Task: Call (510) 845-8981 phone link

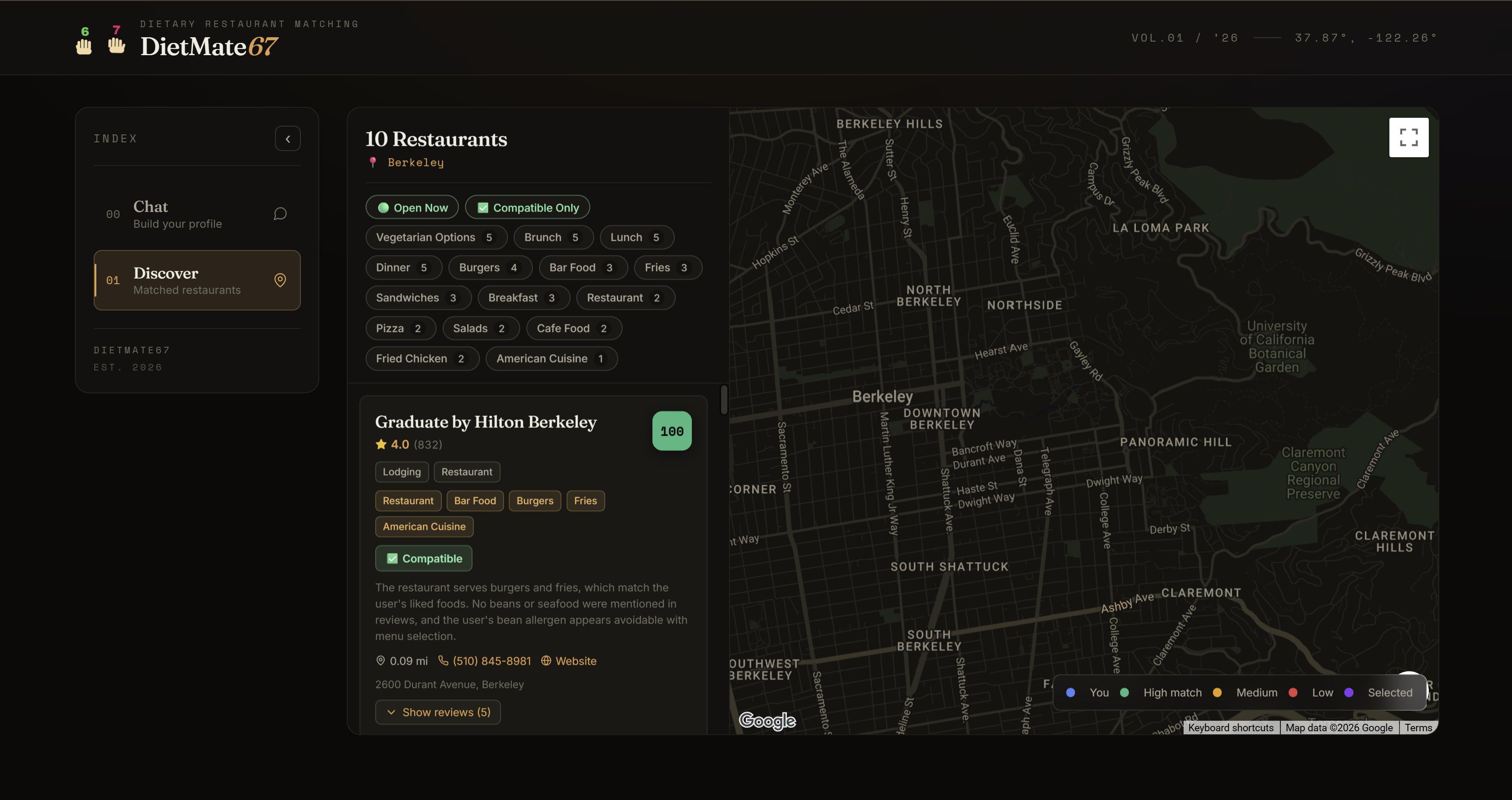Action: click(485, 661)
